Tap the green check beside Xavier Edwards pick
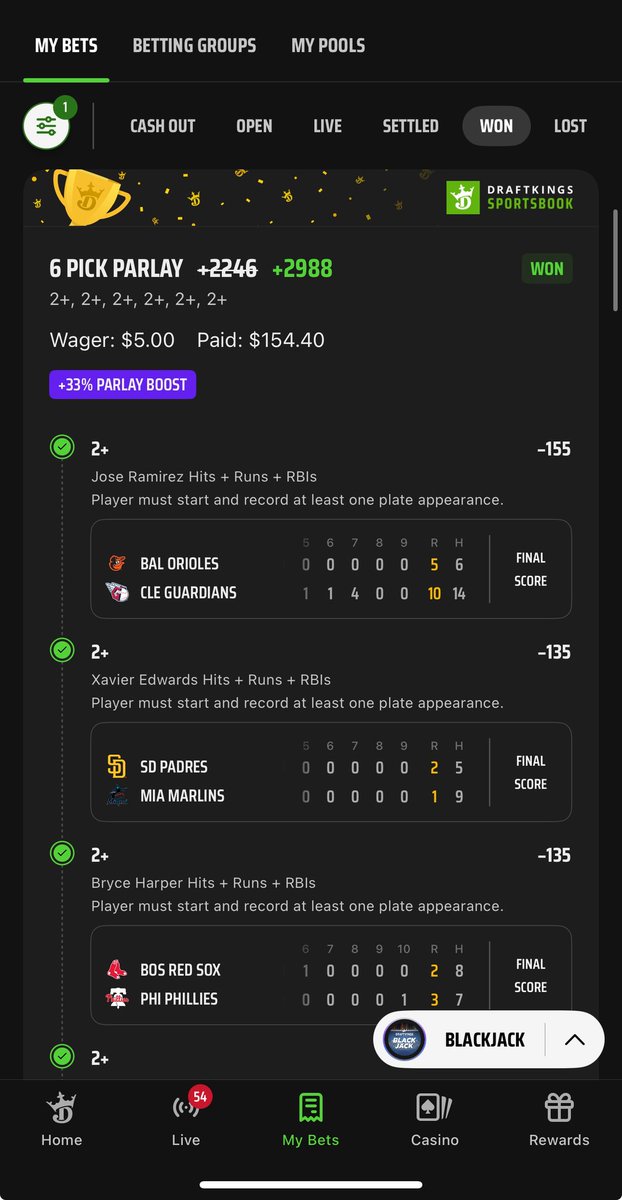 [x=63, y=651]
